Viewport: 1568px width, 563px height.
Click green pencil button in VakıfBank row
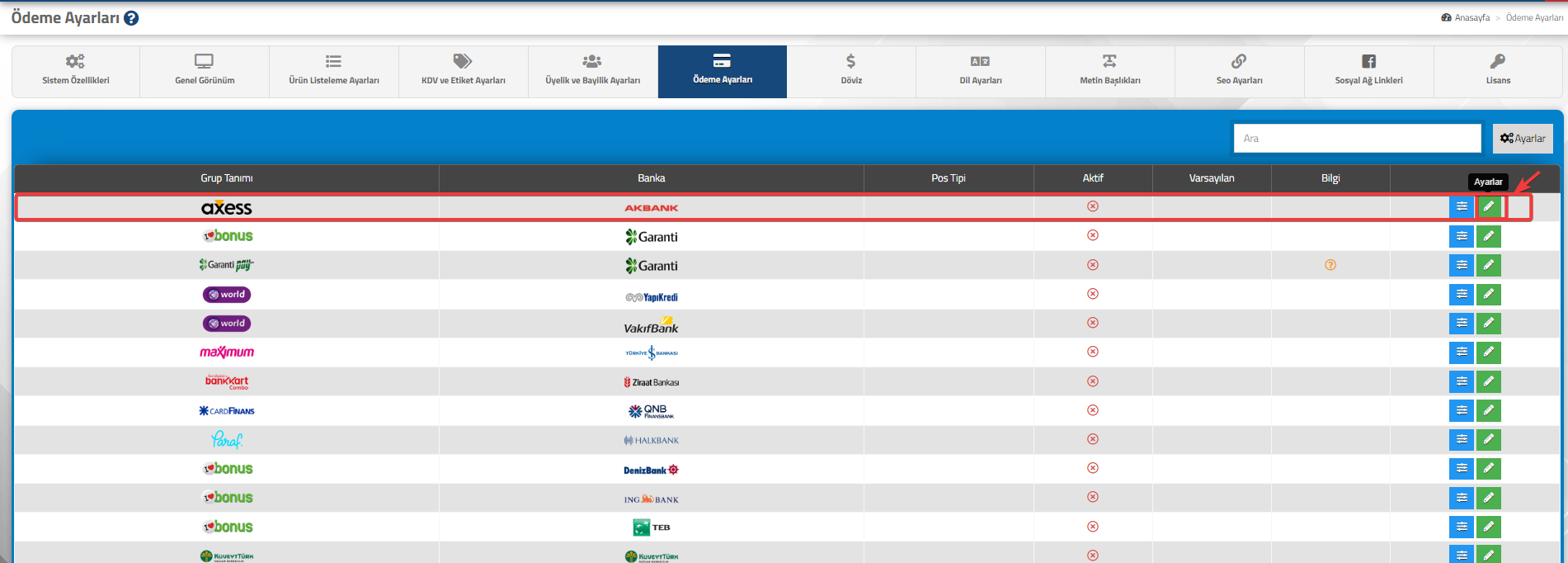click(1489, 323)
